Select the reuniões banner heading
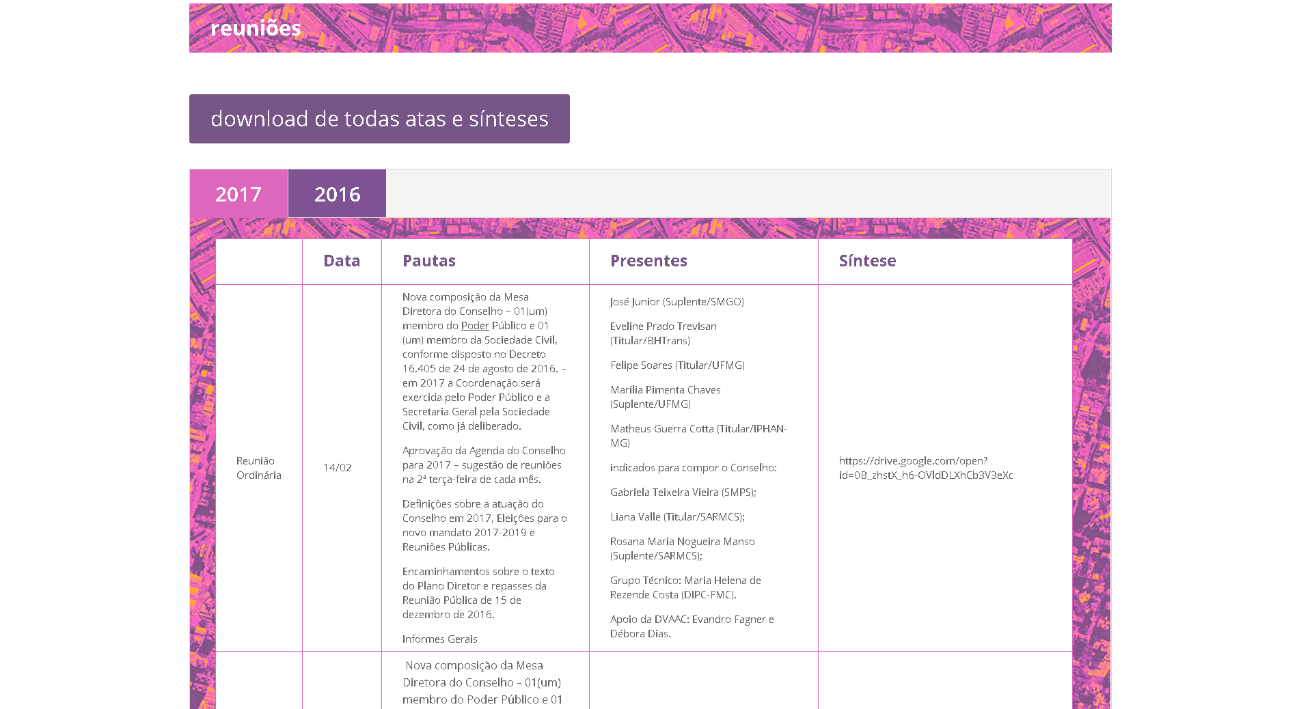This screenshot has width=1299, height=709. click(x=256, y=28)
